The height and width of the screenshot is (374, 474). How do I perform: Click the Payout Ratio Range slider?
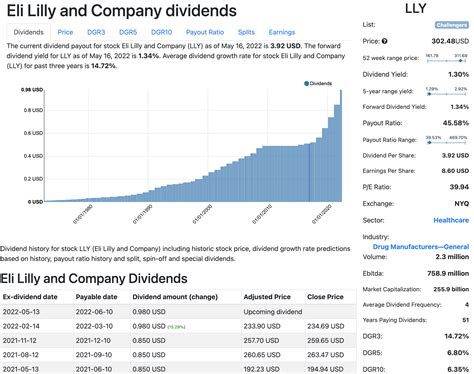(447, 143)
